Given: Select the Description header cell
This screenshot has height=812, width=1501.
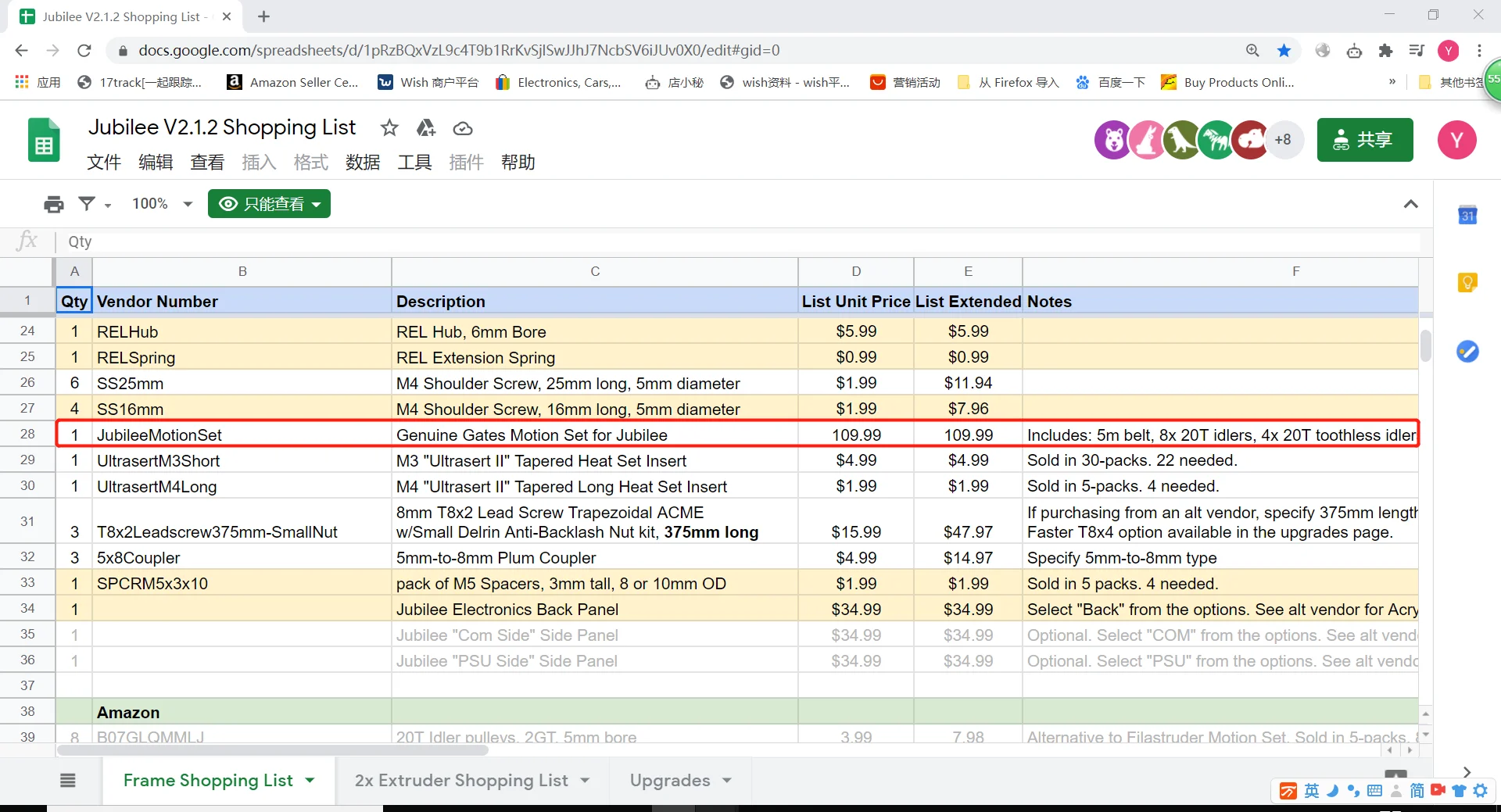Looking at the screenshot, I should coord(595,302).
